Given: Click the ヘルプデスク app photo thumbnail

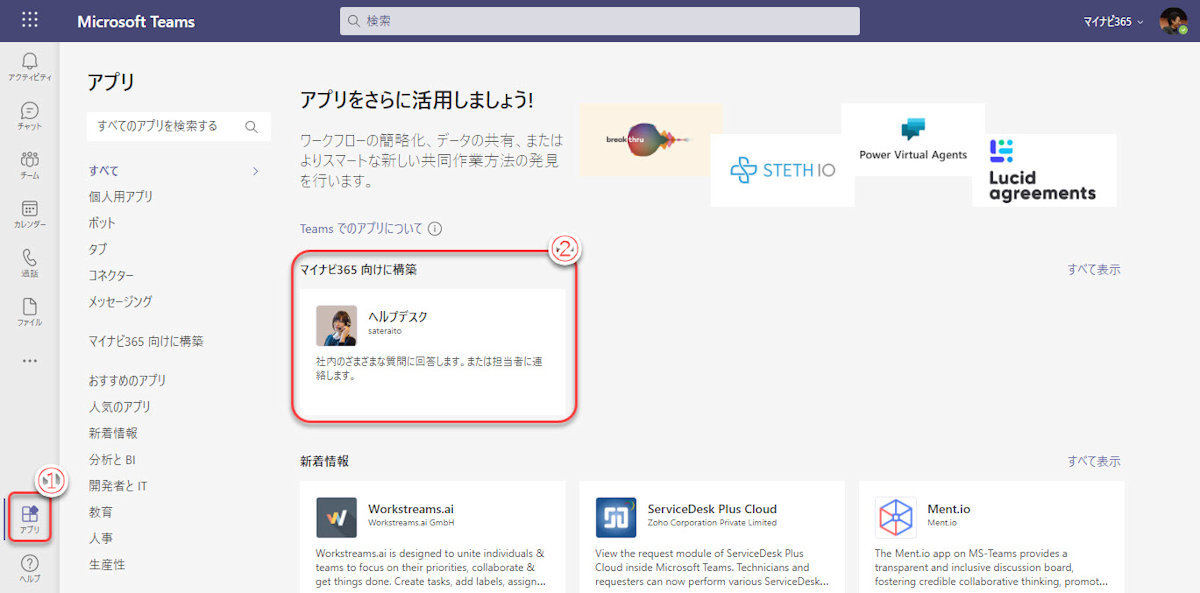Looking at the screenshot, I should 336,325.
